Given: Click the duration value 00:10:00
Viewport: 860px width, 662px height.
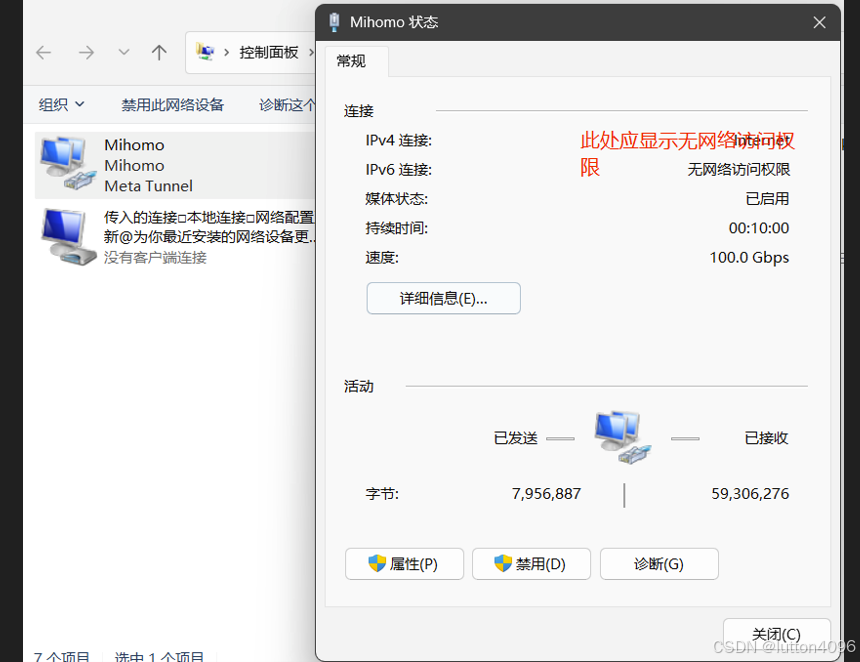Looking at the screenshot, I should click(759, 228).
